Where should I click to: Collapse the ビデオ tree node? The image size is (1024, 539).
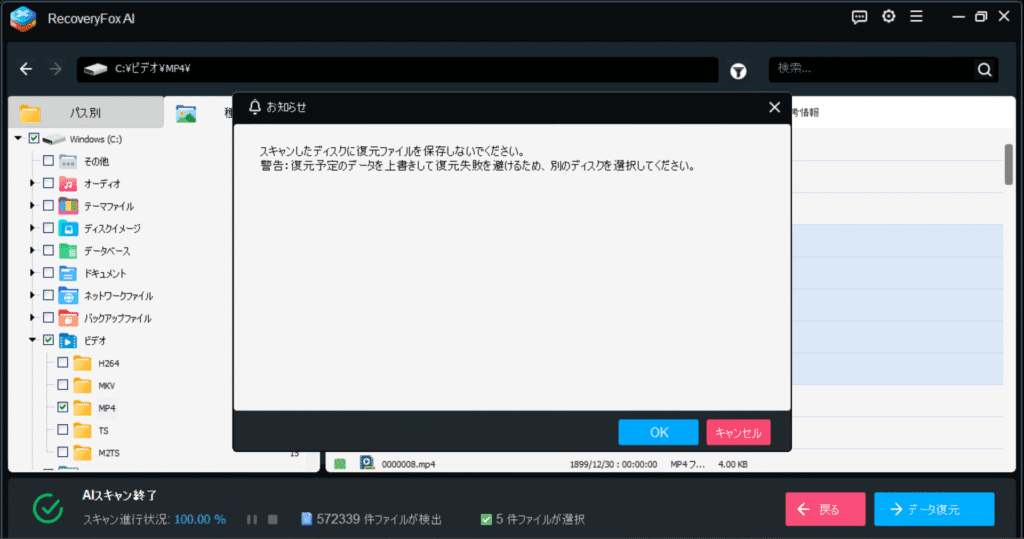33,340
